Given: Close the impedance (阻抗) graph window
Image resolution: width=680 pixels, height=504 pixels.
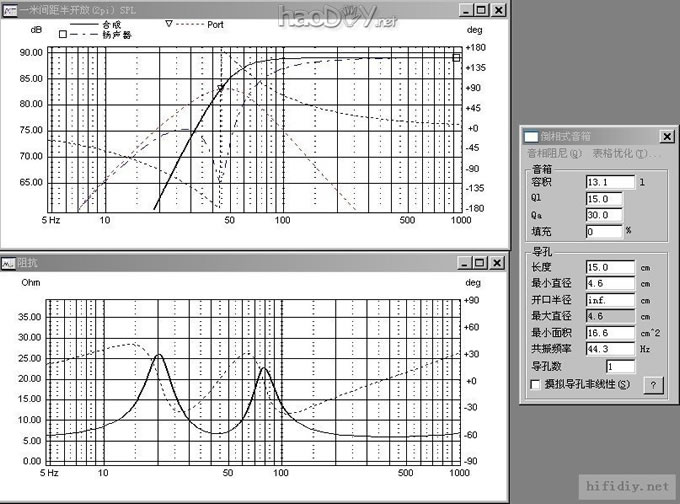Looking at the screenshot, I should click(499, 262).
